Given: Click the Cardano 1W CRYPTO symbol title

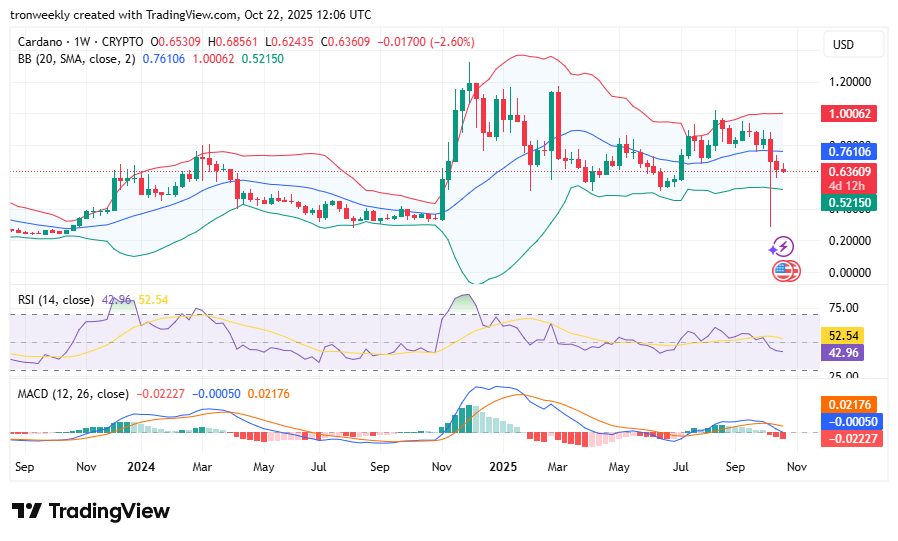Looking at the screenshot, I should pos(81,42).
